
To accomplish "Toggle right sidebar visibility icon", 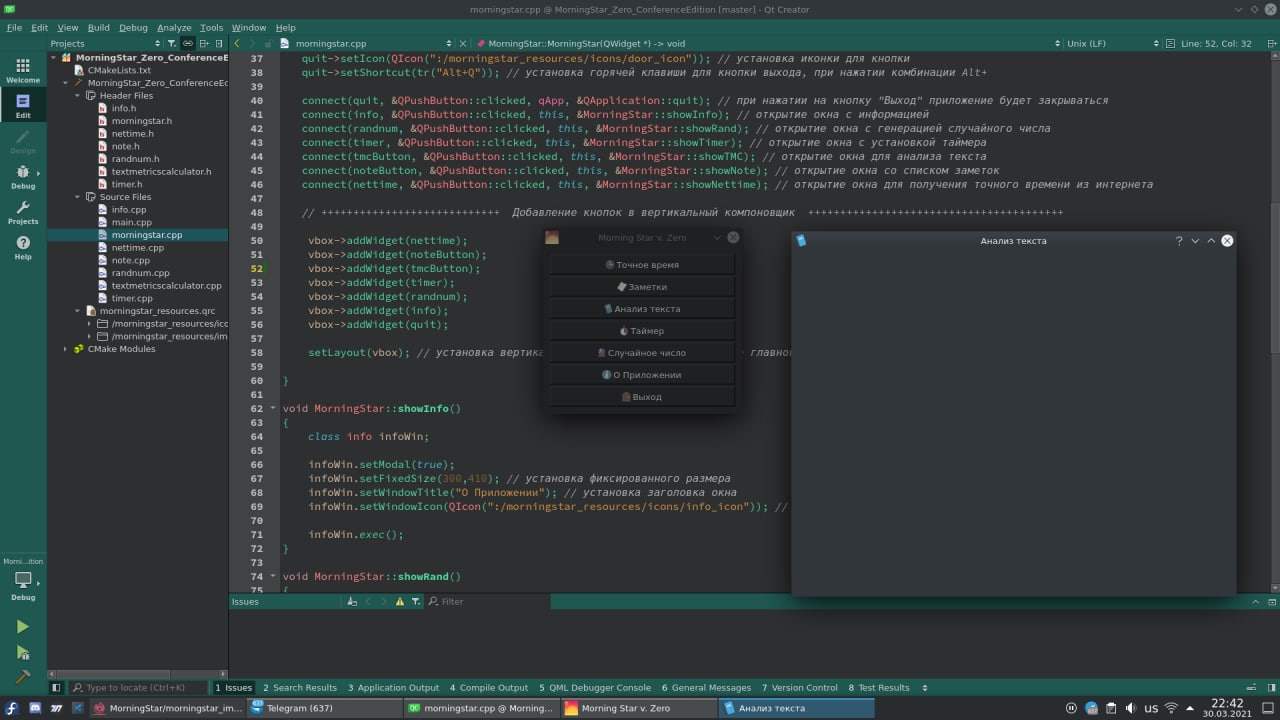I will 1272,688.
